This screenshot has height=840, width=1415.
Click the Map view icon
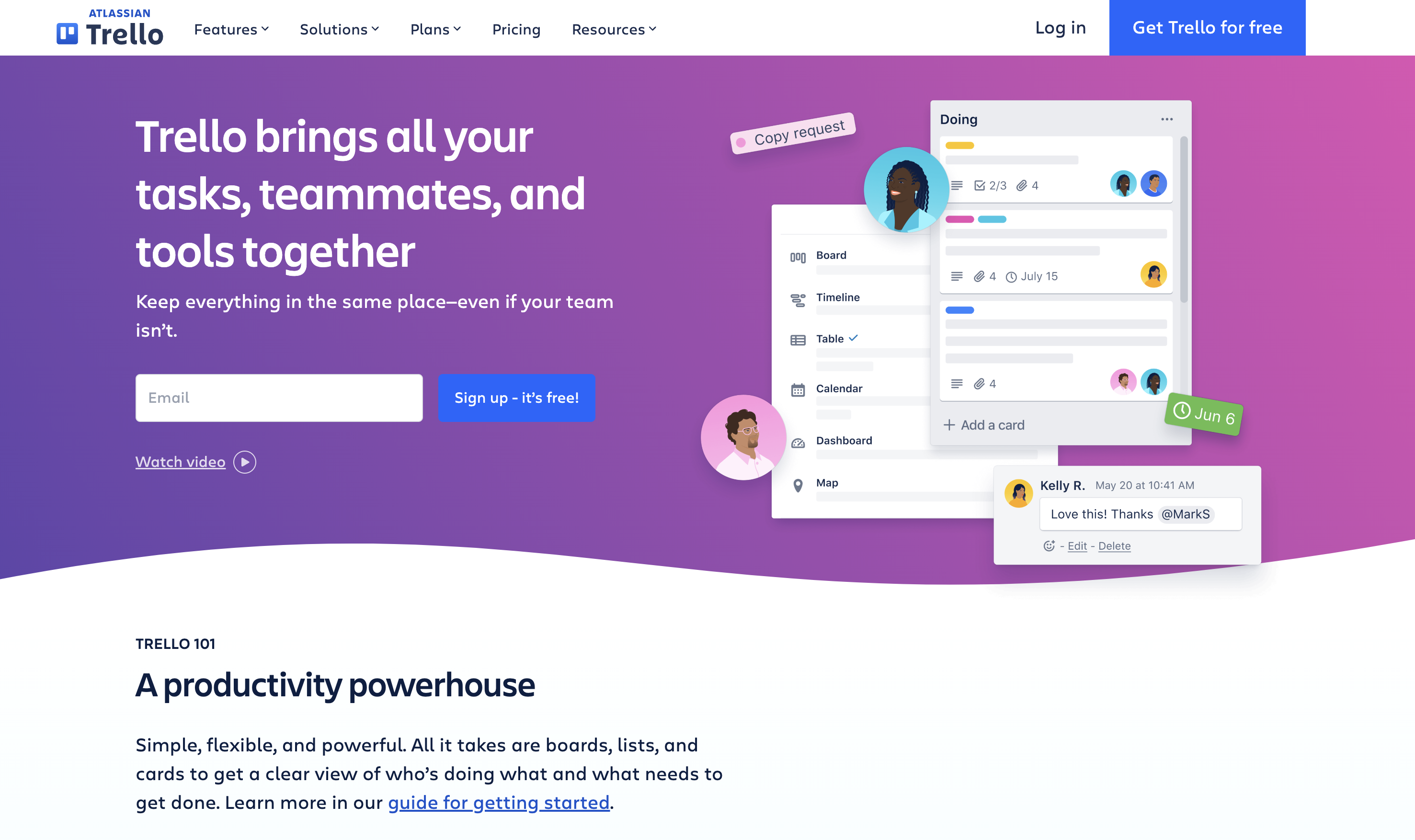point(797,484)
